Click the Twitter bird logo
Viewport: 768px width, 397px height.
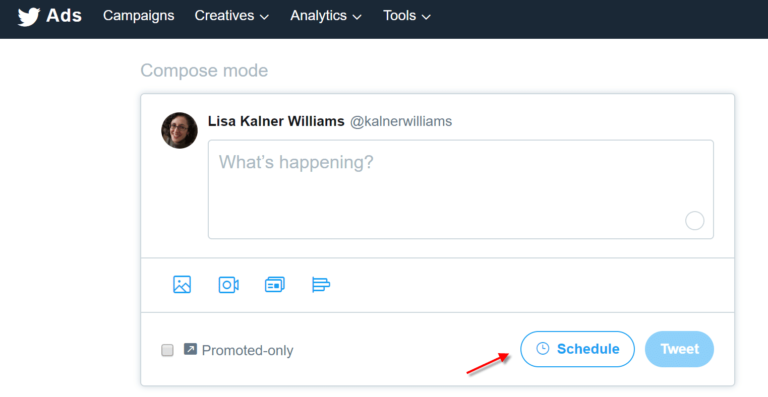pos(29,17)
